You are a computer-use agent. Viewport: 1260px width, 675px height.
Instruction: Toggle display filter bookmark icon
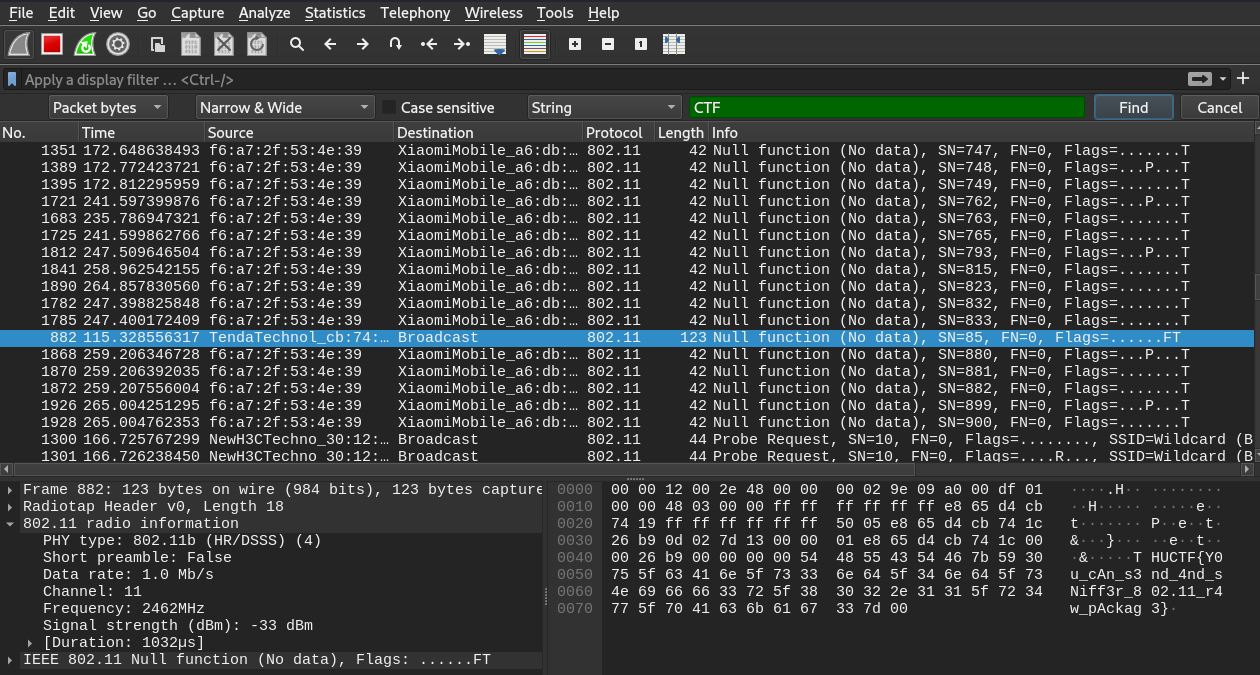tap(11, 79)
